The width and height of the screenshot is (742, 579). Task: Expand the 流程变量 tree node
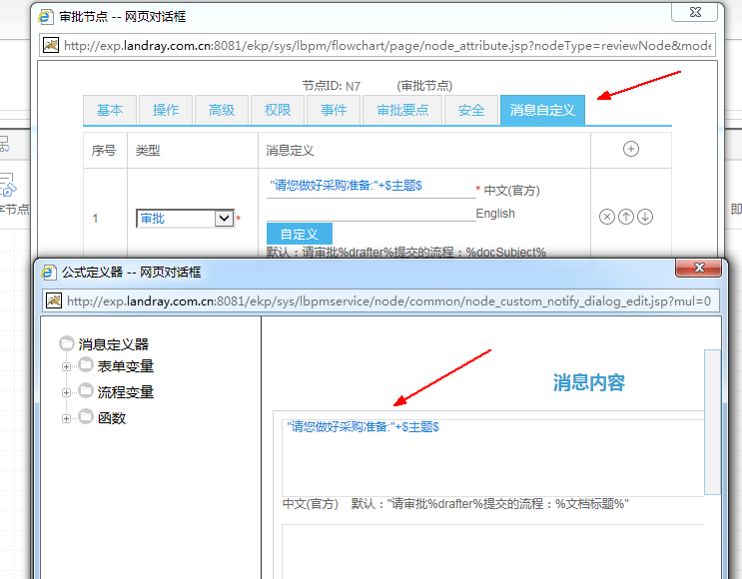pos(67,393)
